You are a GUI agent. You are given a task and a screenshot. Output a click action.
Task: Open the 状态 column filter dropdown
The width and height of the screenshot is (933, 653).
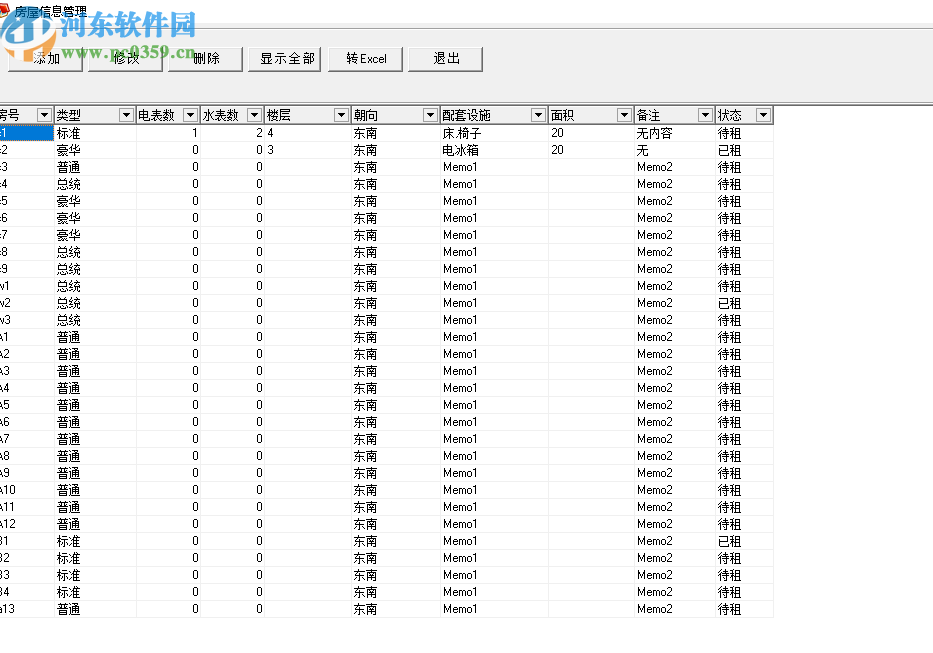pos(763,115)
